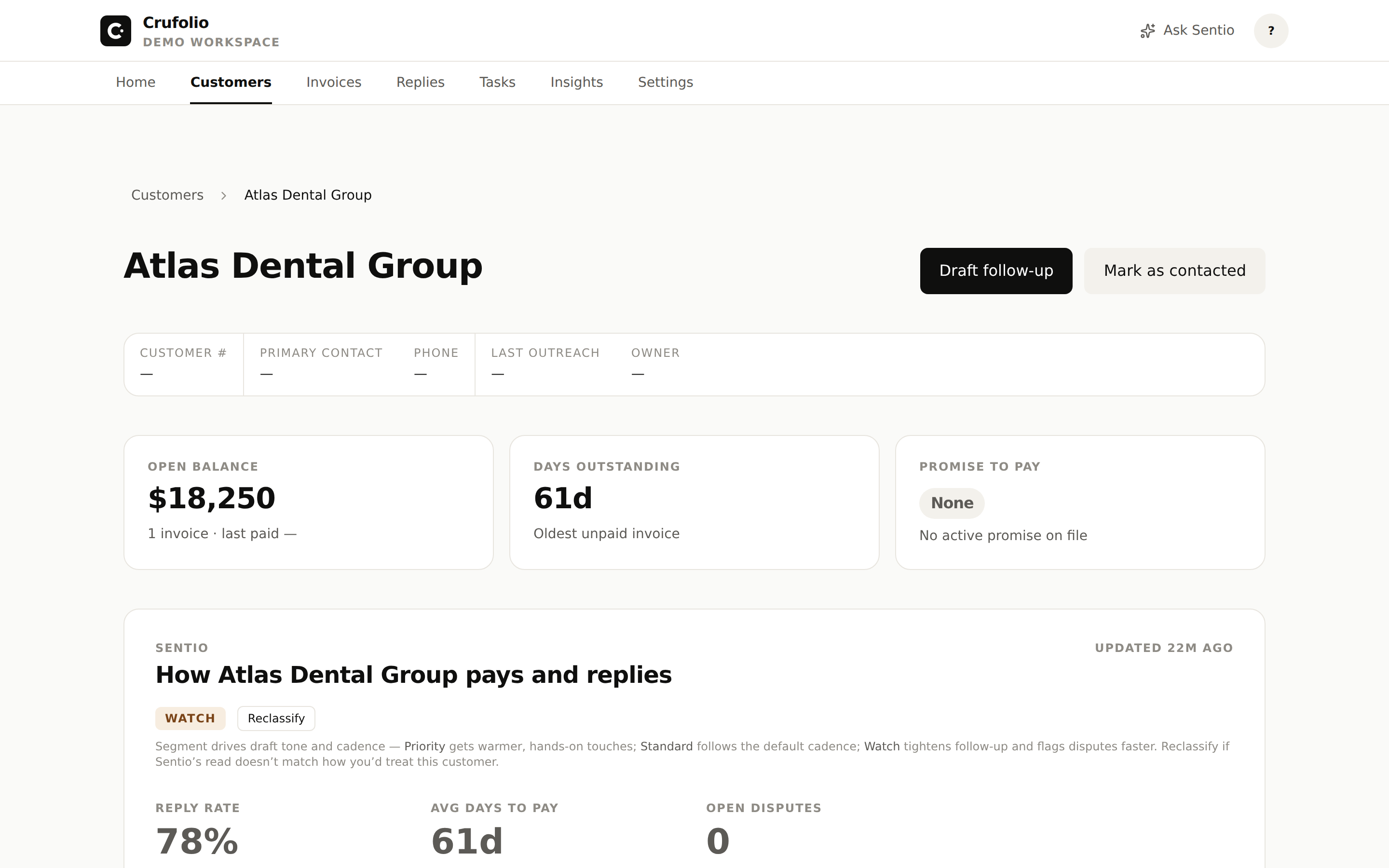
Task: Click the SENTIO section label
Action: (x=181, y=648)
